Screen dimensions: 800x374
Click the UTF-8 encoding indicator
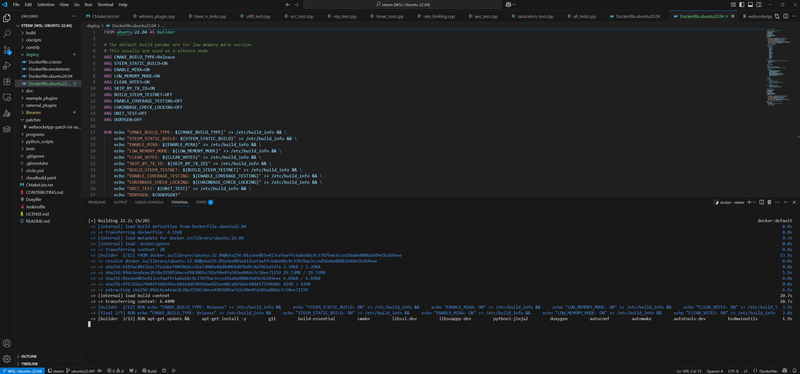point(734,371)
